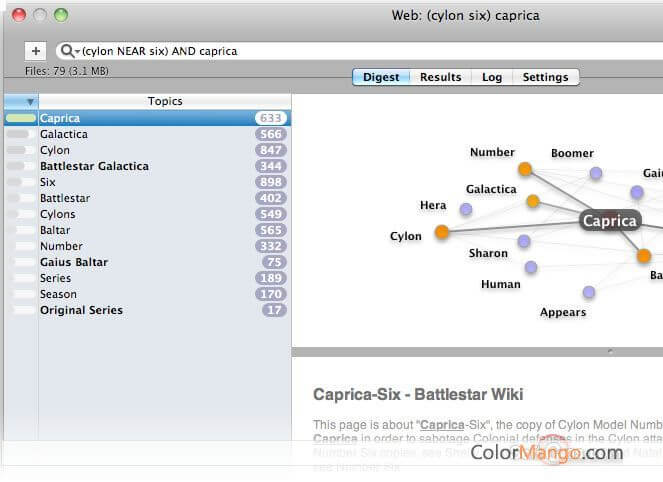Open the Settings tab
The image size is (663, 482).
point(545,77)
